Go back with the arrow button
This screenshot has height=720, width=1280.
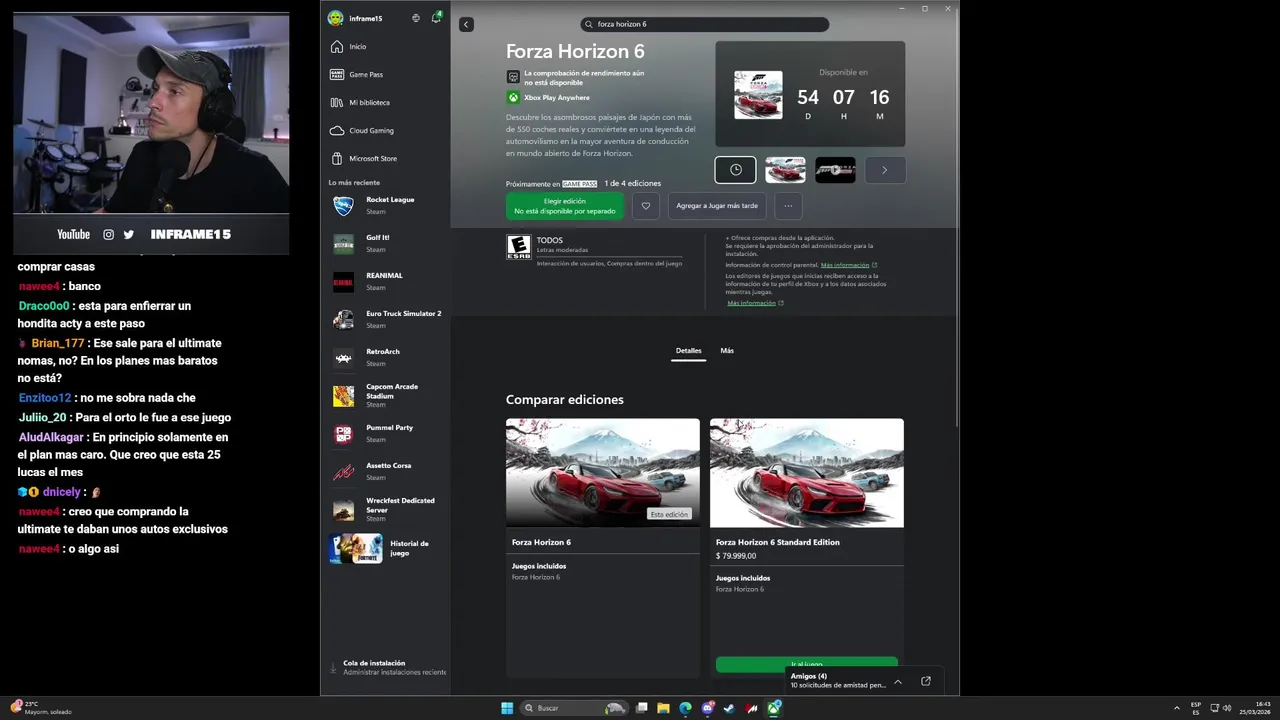click(466, 24)
